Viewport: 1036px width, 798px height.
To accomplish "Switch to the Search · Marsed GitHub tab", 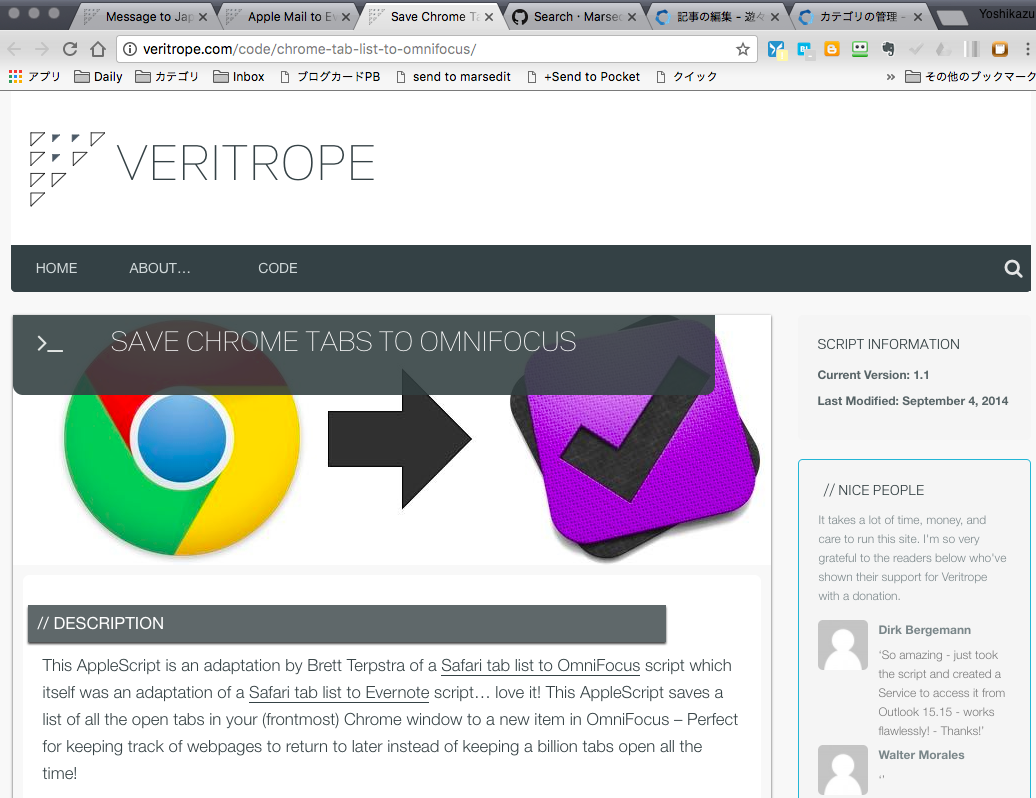I will pyautogui.click(x=571, y=17).
